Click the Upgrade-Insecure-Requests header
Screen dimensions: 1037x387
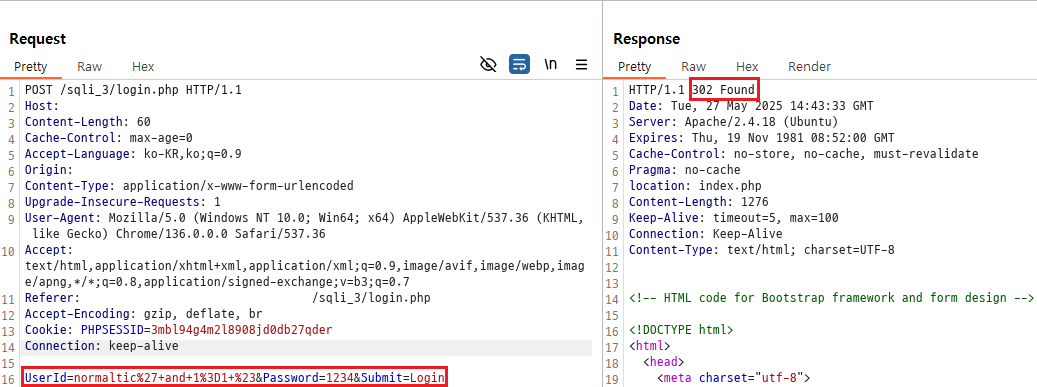tap(122, 202)
